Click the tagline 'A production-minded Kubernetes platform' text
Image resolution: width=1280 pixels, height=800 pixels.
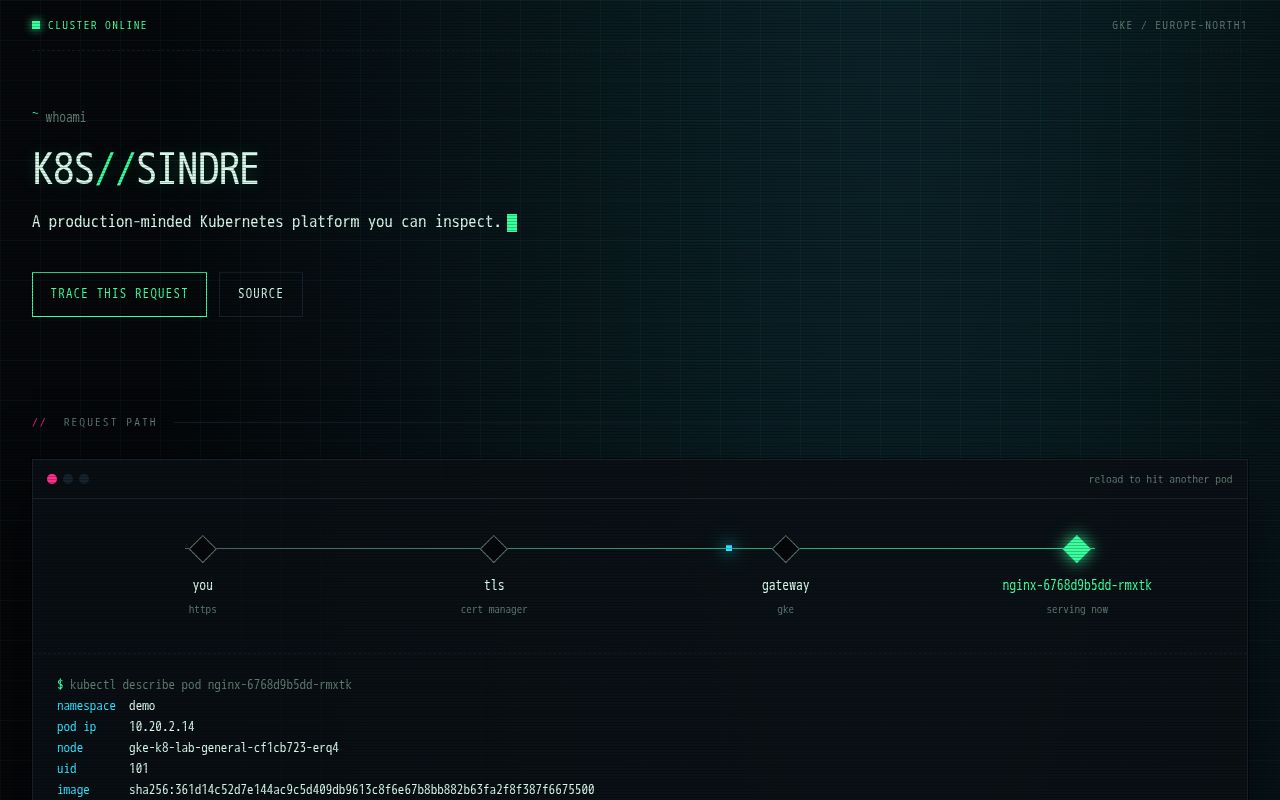(267, 222)
